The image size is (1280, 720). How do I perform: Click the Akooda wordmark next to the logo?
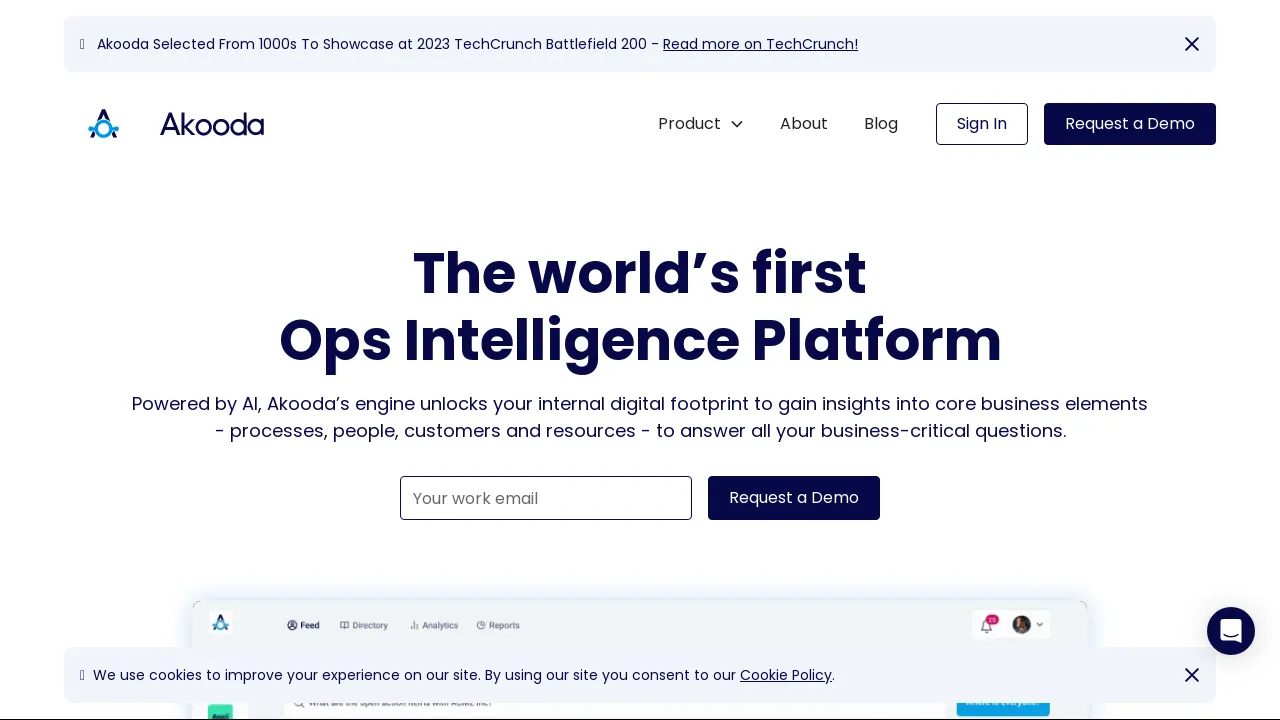[212, 124]
